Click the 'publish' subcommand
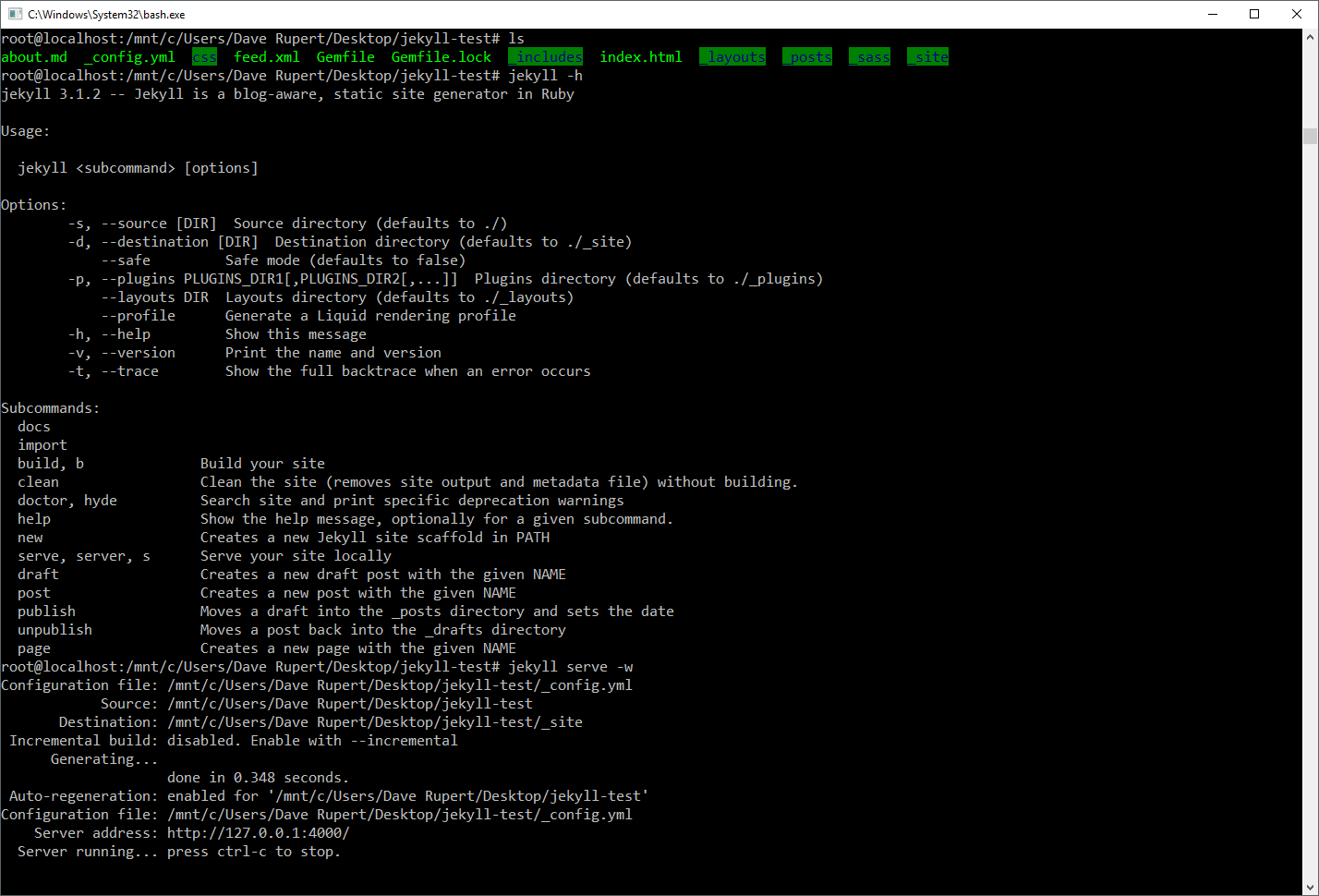 coord(46,611)
